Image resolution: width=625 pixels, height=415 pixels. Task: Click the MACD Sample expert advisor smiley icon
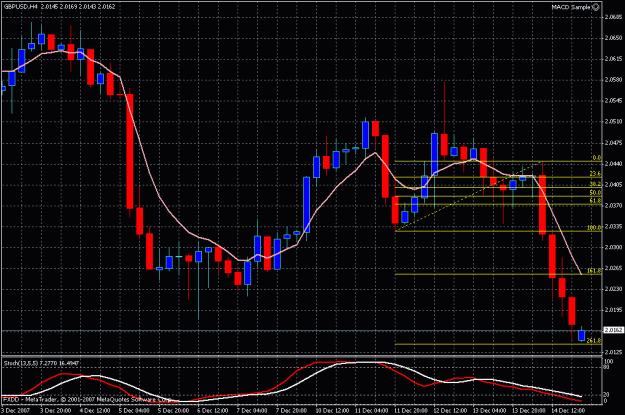point(596,7)
